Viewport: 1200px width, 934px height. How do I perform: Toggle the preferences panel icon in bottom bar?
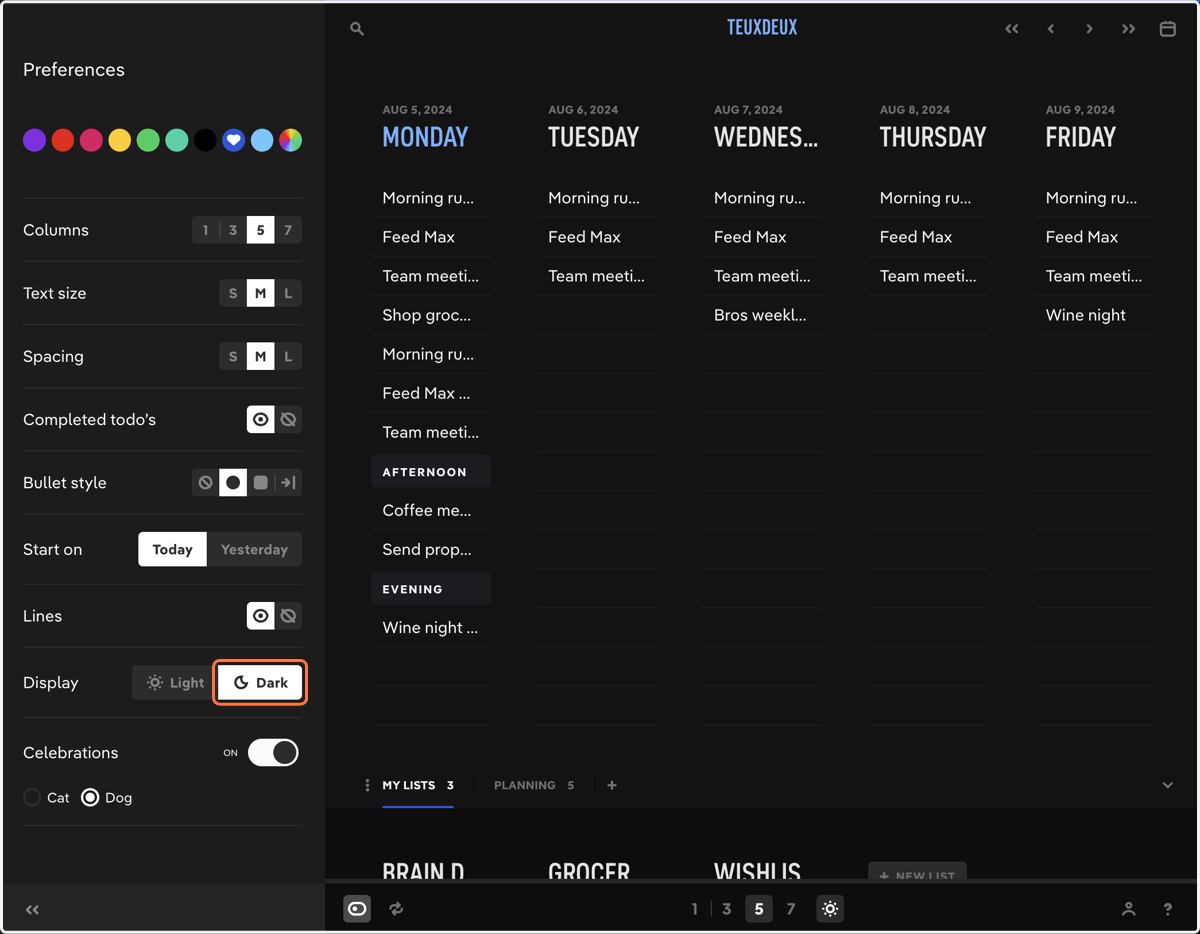357,909
